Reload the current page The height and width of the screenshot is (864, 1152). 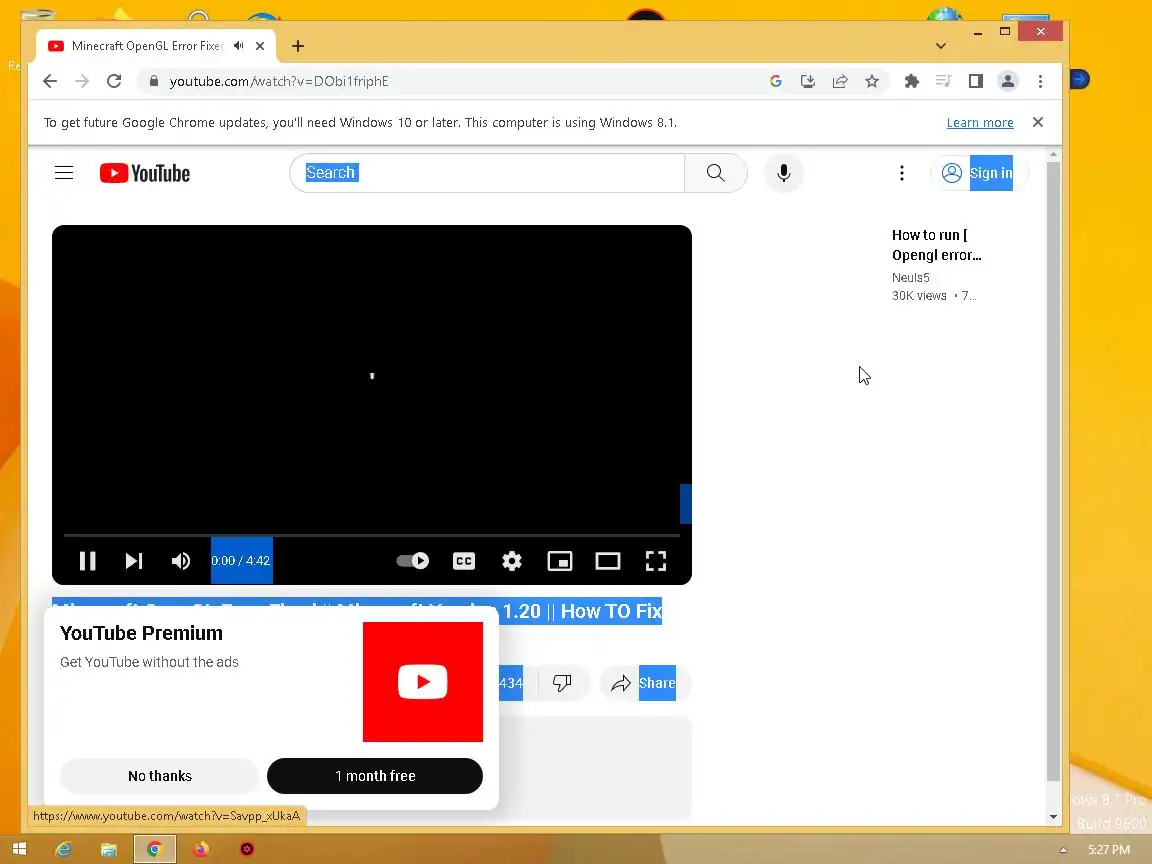tap(114, 81)
